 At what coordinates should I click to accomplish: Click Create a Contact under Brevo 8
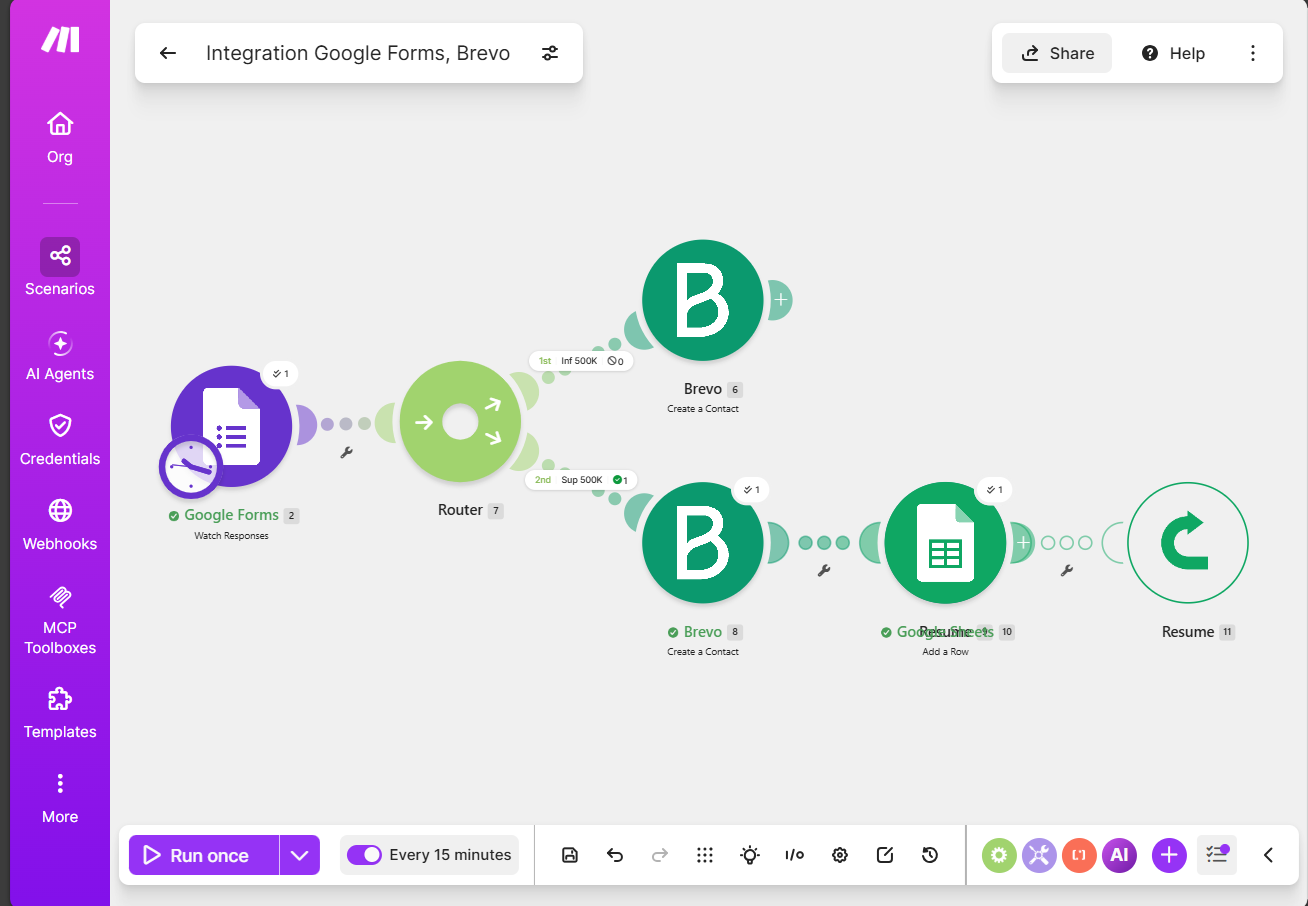703,652
